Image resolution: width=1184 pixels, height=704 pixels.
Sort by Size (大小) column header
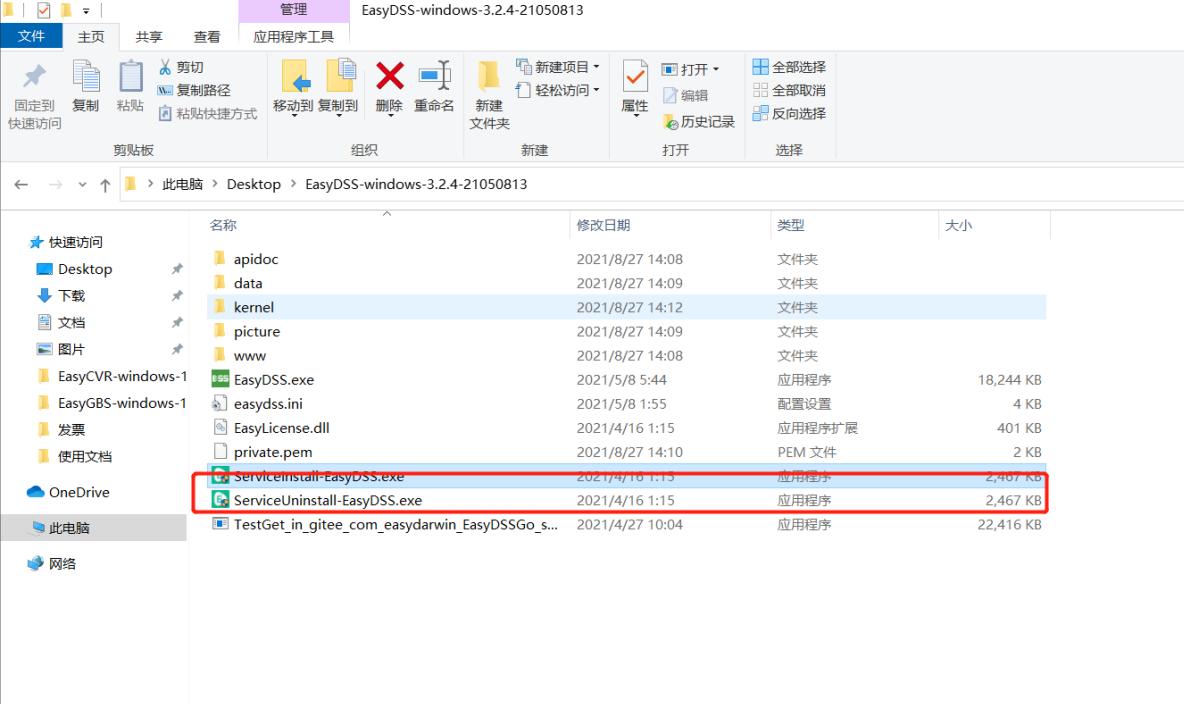(x=959, y=225)
